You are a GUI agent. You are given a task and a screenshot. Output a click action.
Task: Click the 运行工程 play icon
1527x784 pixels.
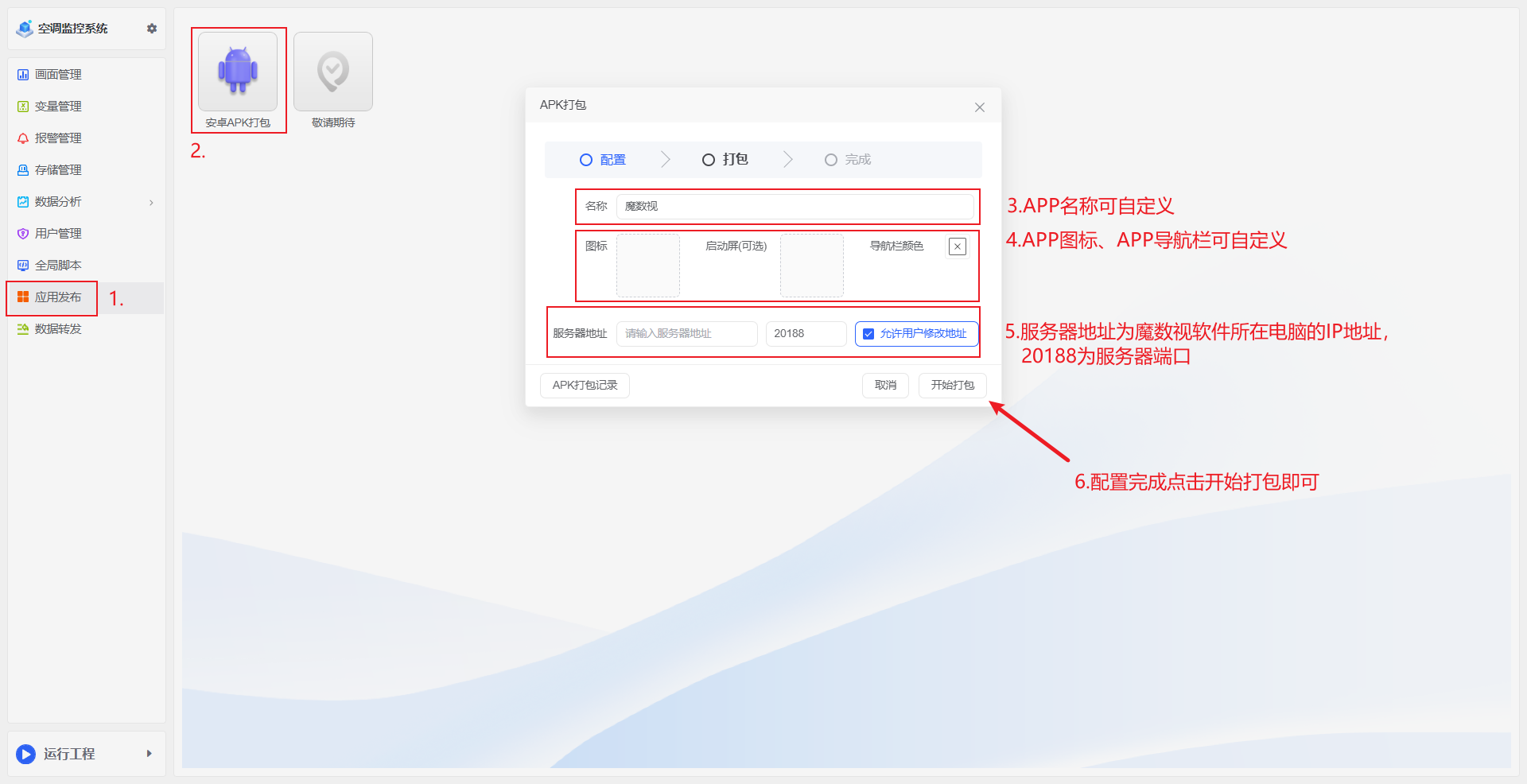tap(25, 754)
